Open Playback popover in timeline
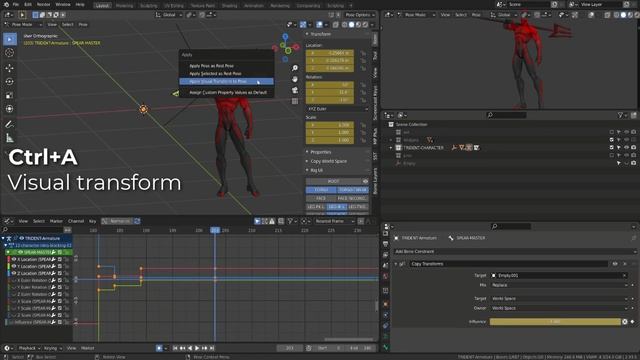This screenshot has width=640, height=360. pyautogui.click(x=29, y=348)
